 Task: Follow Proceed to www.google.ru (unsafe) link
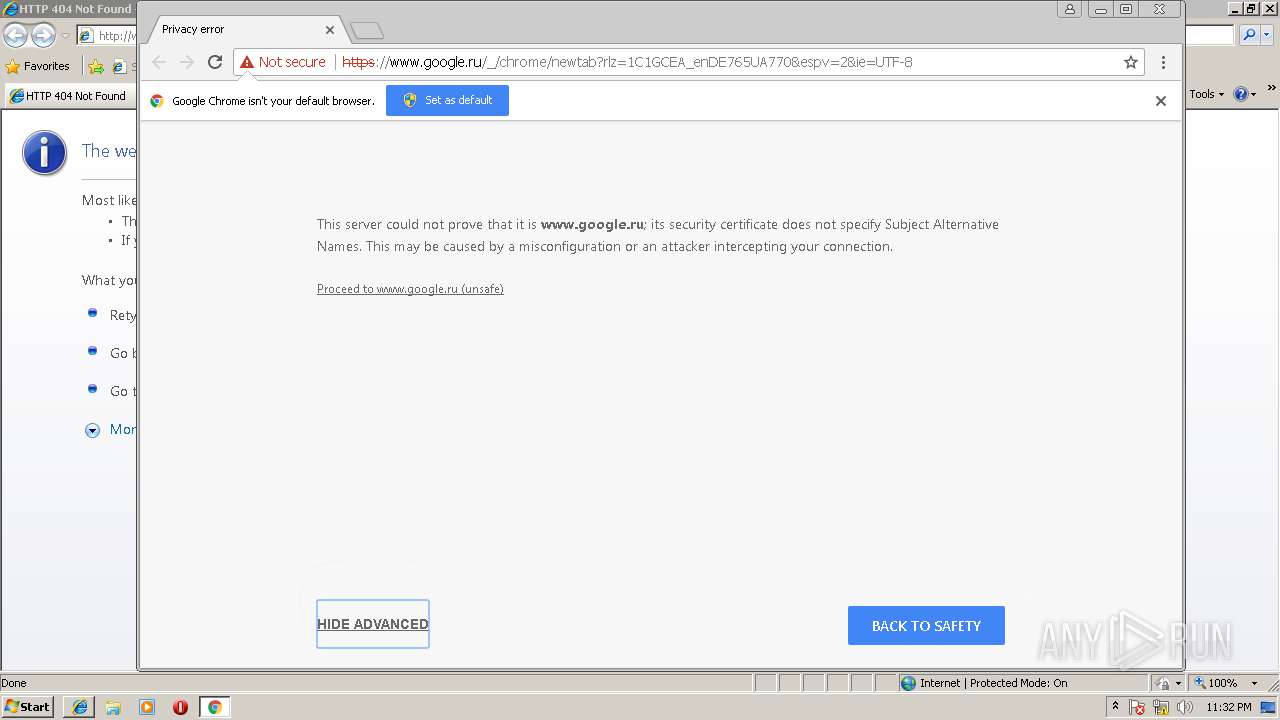pos(410,289)
